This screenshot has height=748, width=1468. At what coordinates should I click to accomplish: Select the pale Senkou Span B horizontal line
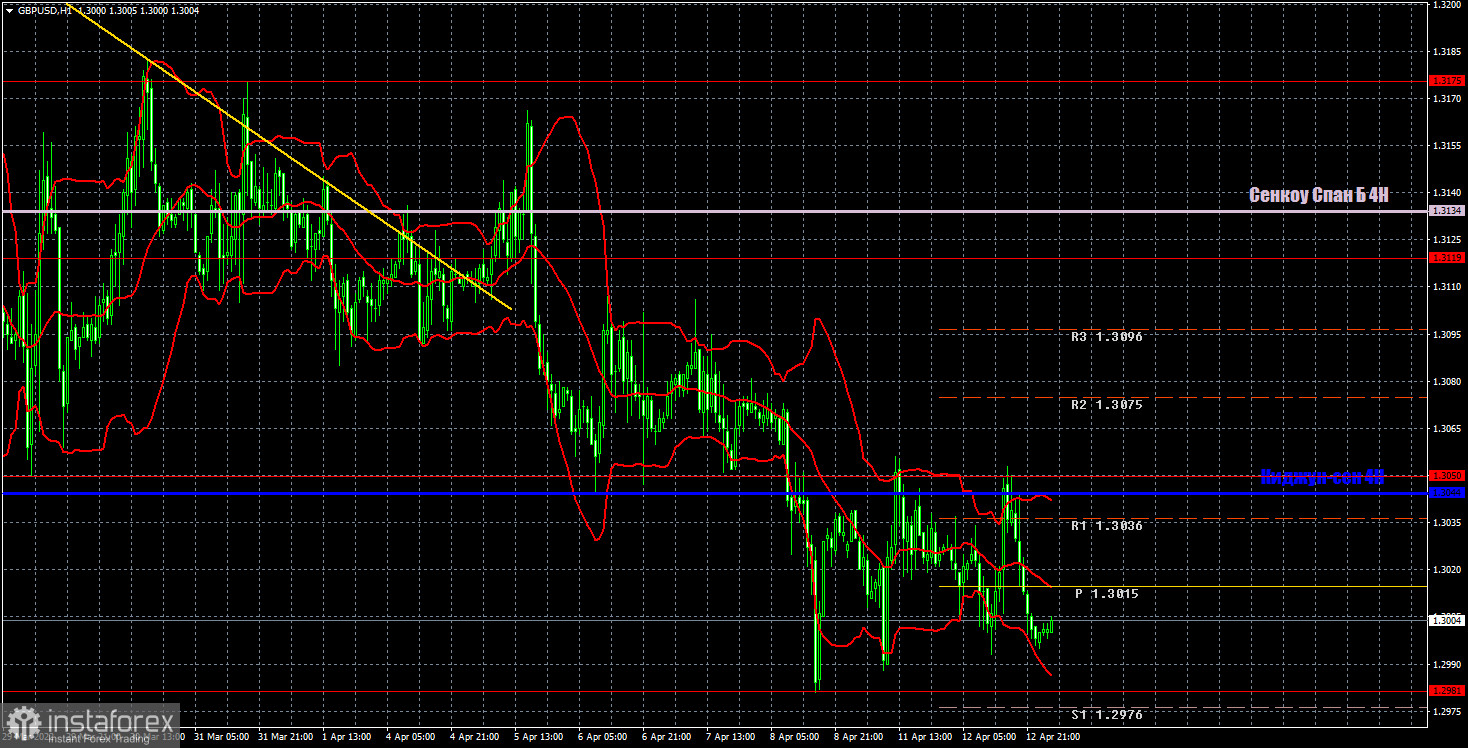(714, 211)
